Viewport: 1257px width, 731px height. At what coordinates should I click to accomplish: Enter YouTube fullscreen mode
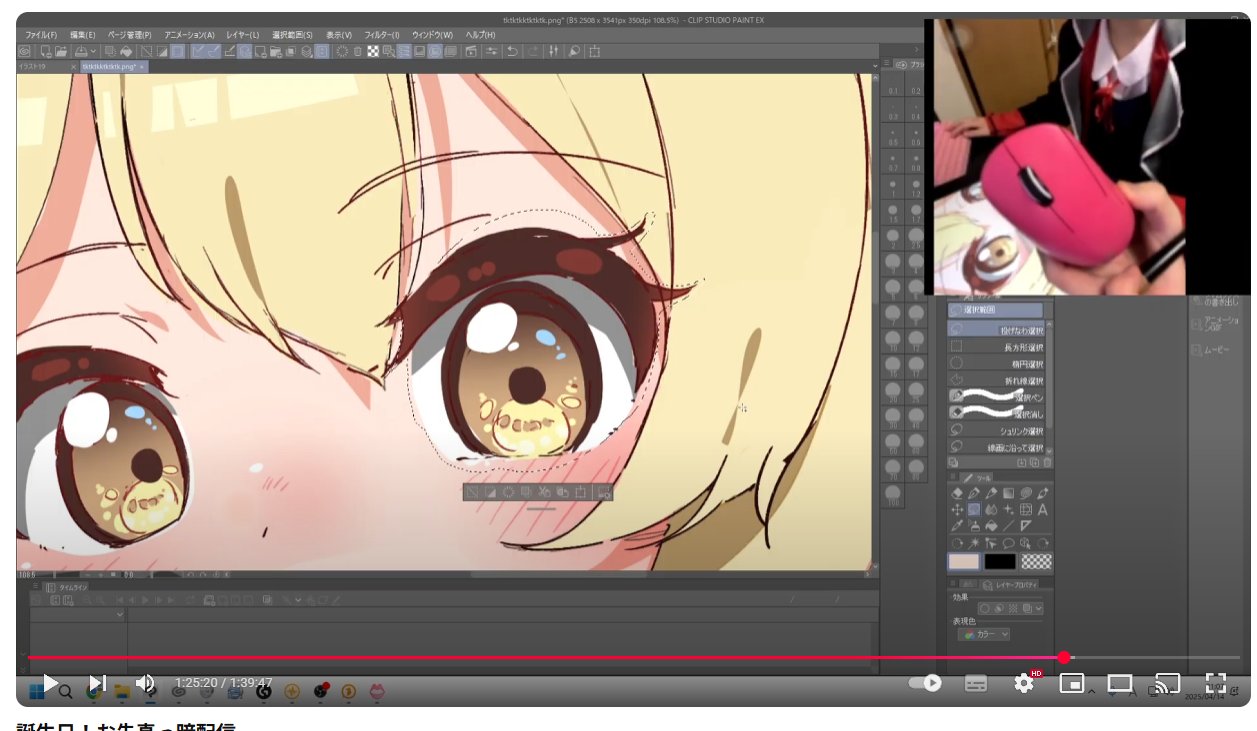1215,683
